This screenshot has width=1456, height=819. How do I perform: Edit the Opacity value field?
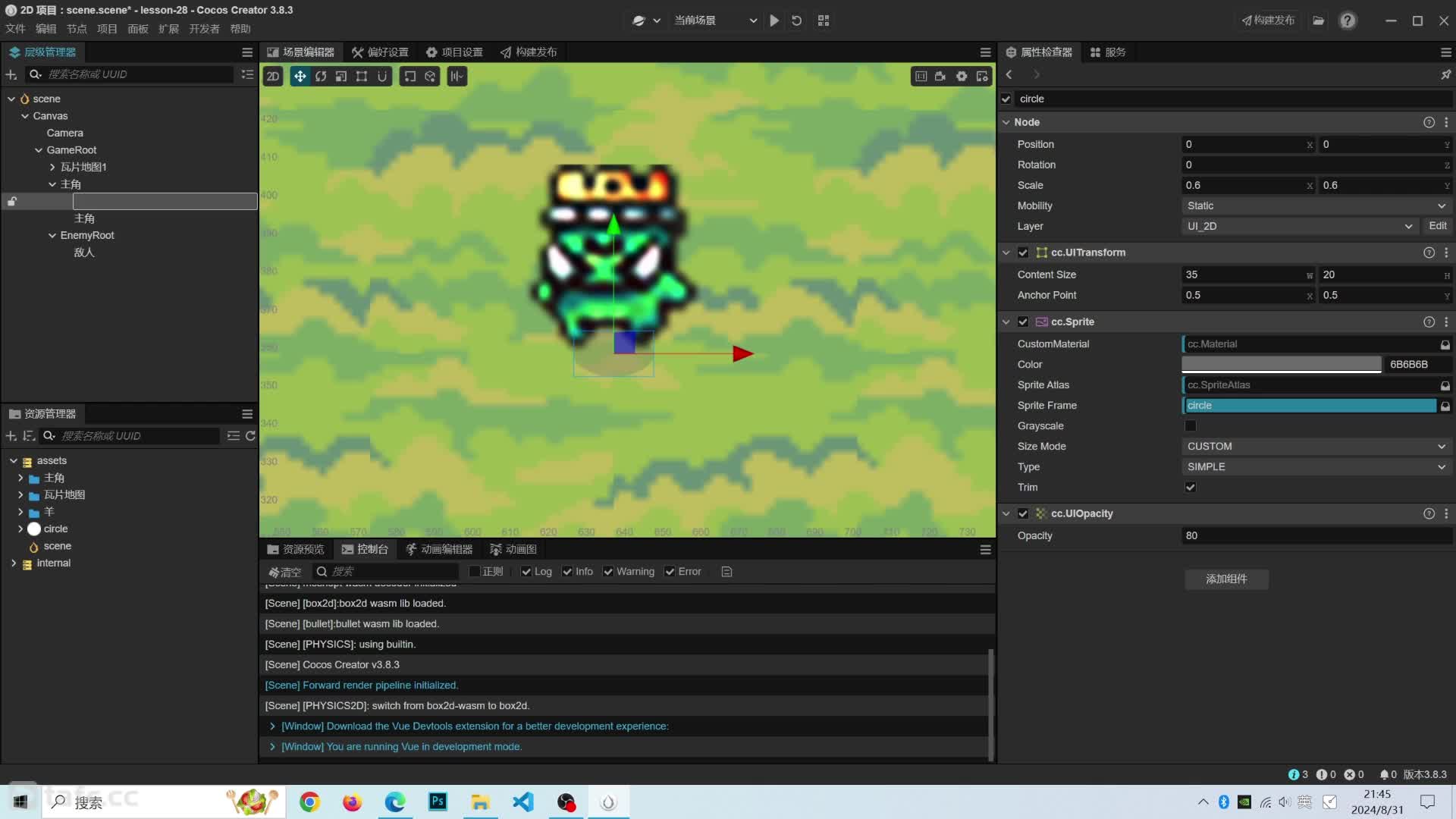pyautogui.click(x=1316, y=535)
